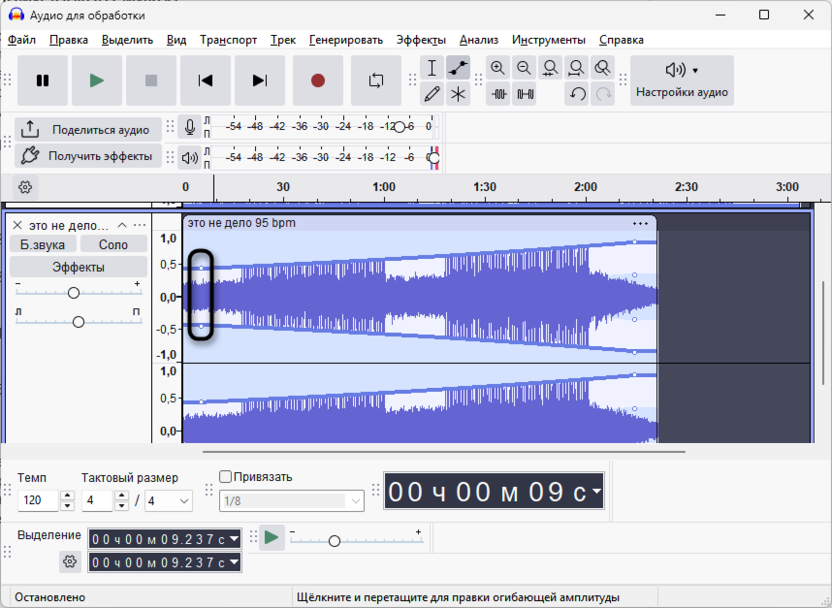This screenshot has width=832, height=608.
Task: Open the Генерировать menu
Action: pos(345,40)
